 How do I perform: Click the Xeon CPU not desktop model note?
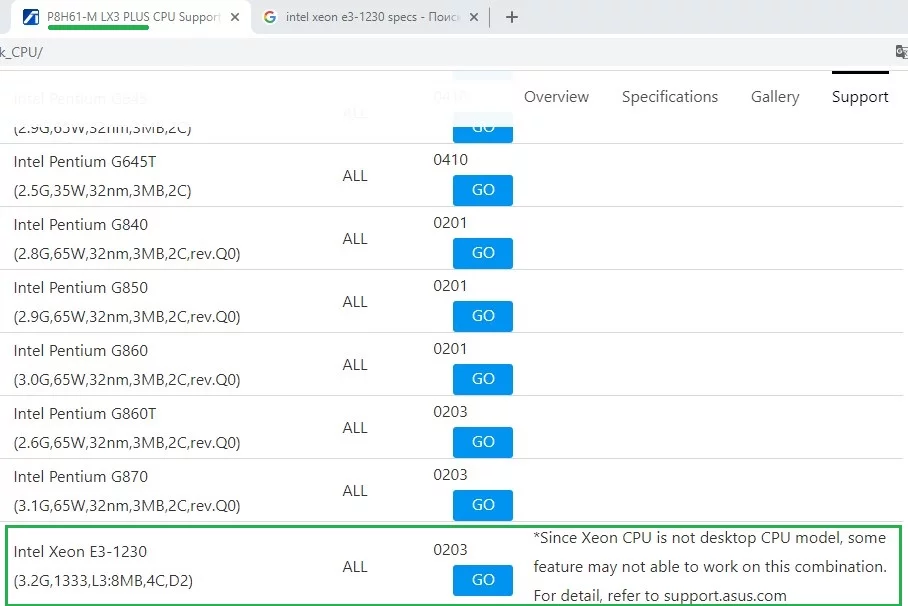point(710,567)
